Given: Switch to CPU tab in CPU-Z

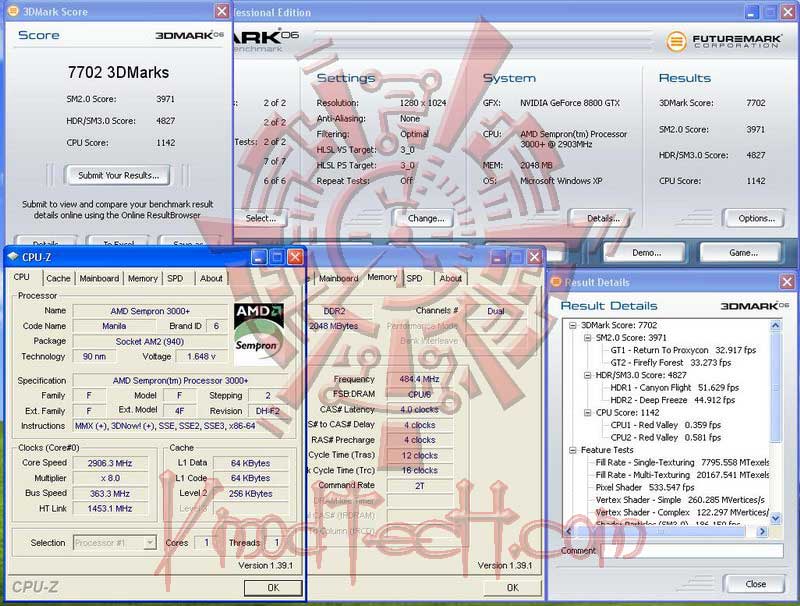Looking at the screenshot, I should 21,277.
